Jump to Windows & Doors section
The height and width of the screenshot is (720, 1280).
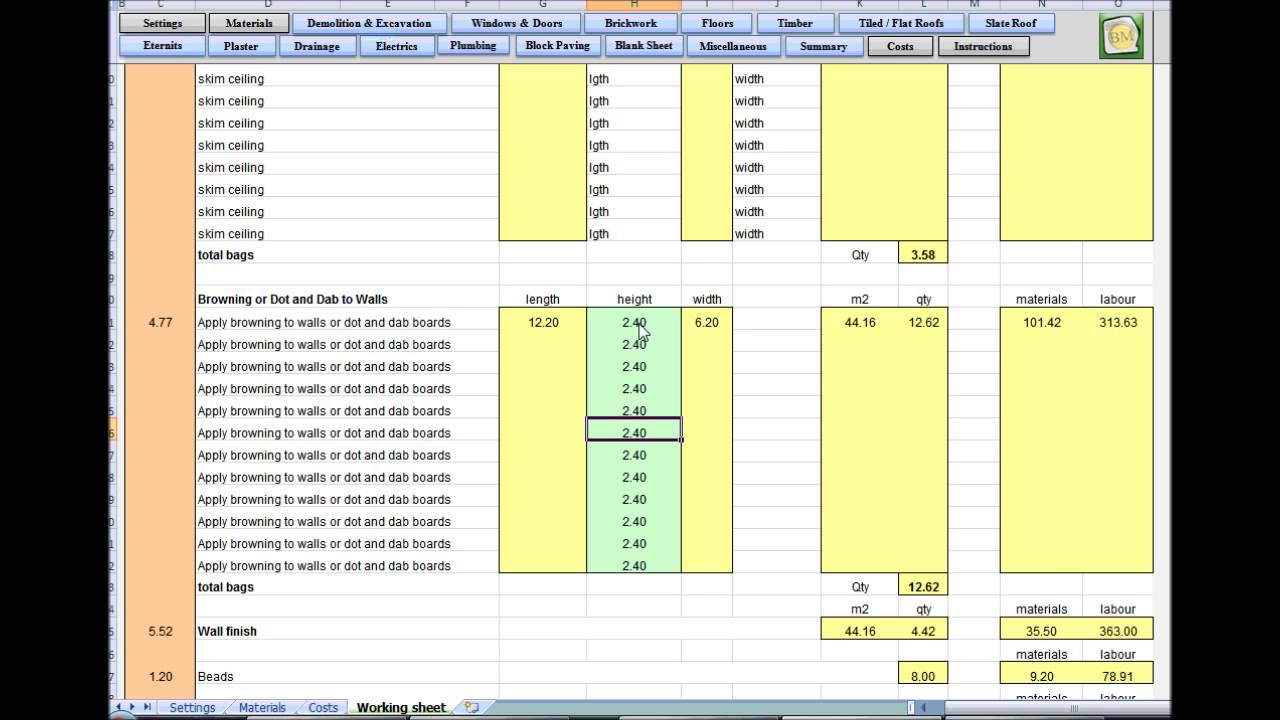pyautogui.click(x=516, y=23)
